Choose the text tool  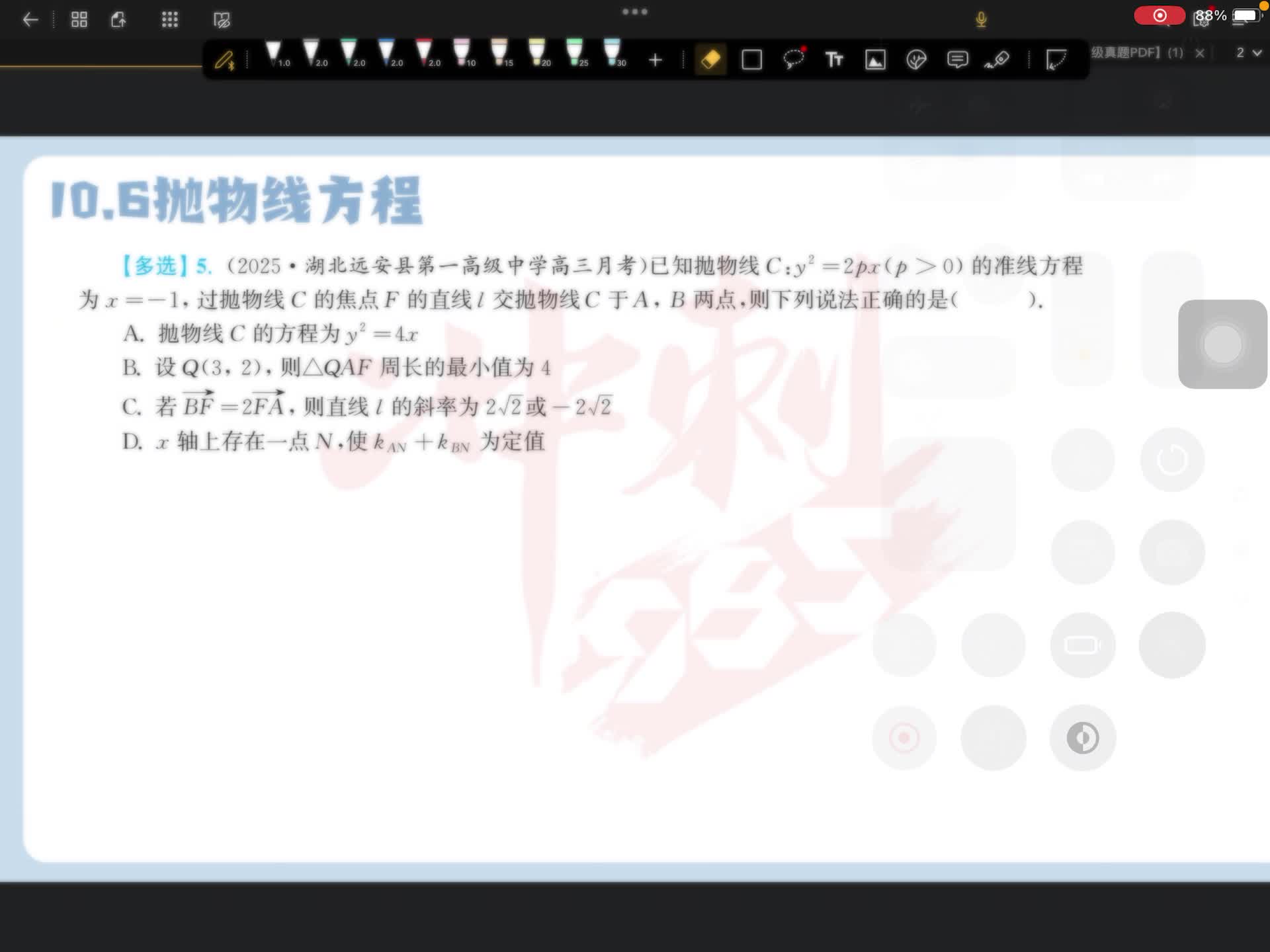(x=834, y=59)
